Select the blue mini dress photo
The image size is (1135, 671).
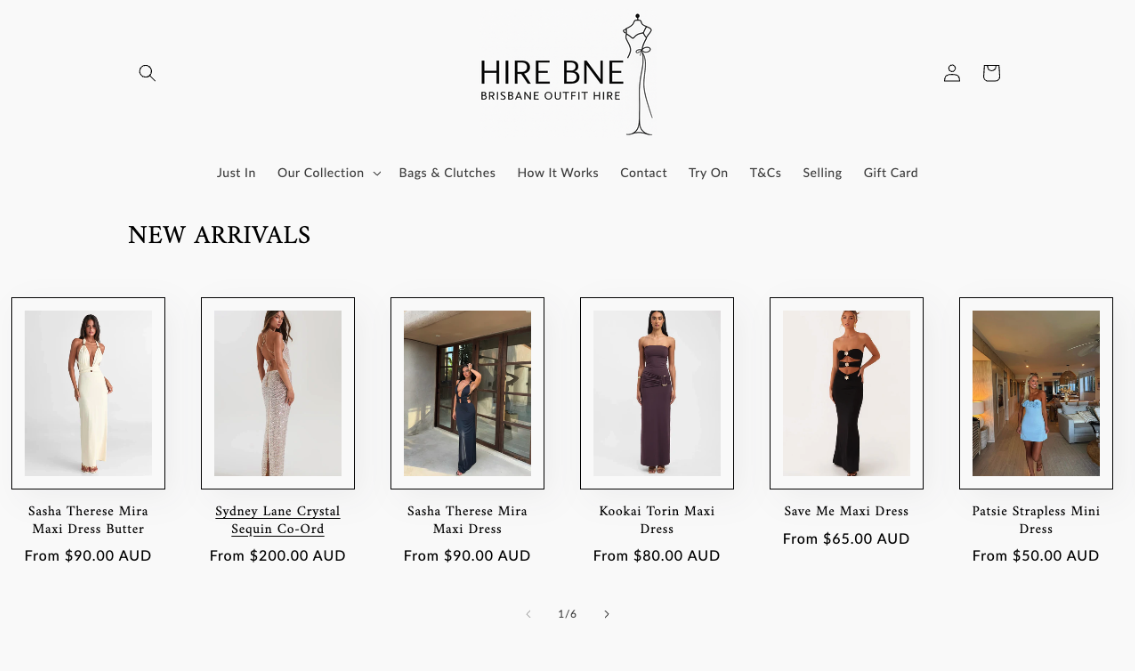pyautogui.click(x=1036, y=393)
